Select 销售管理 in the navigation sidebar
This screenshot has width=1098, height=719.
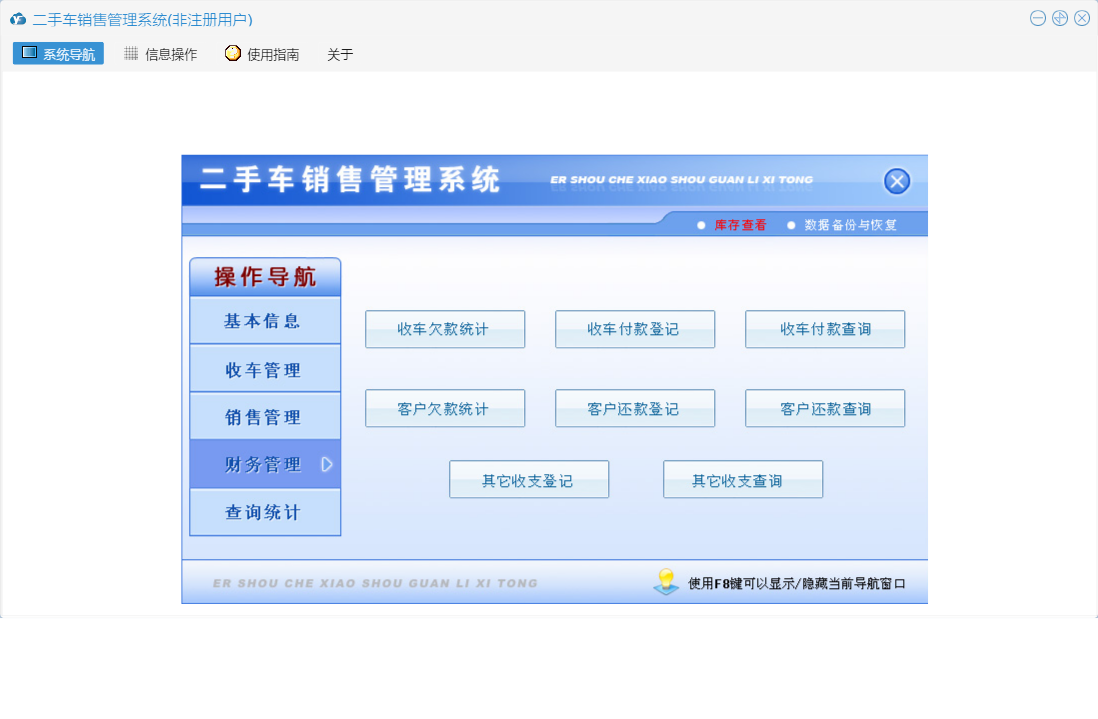[x=265, y=417]
